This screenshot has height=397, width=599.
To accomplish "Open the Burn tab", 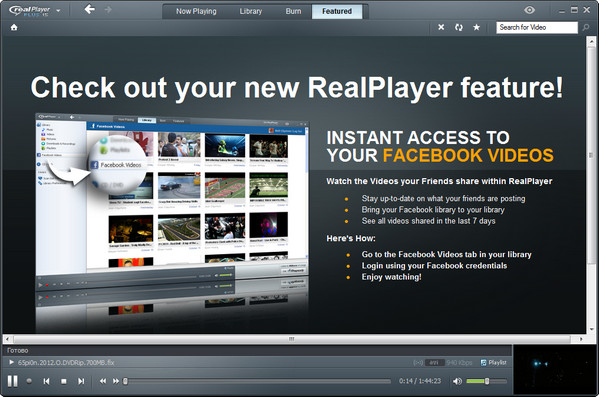I will coord(293,11).
